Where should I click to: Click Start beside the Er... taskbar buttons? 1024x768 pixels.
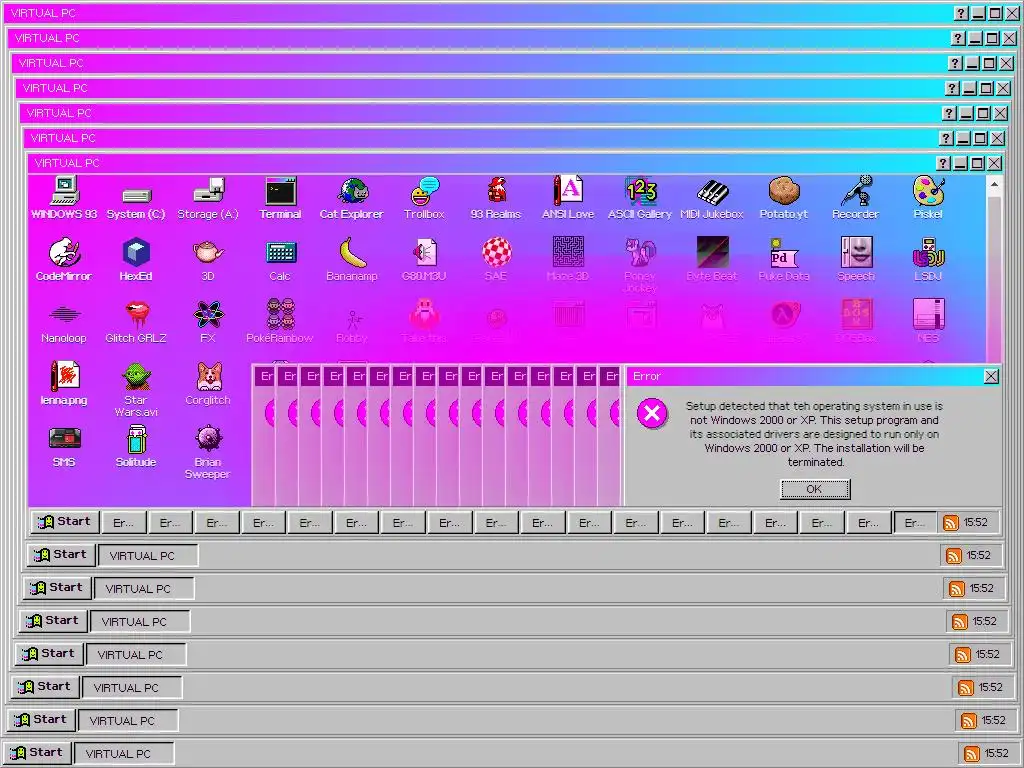tap(65, 522)
